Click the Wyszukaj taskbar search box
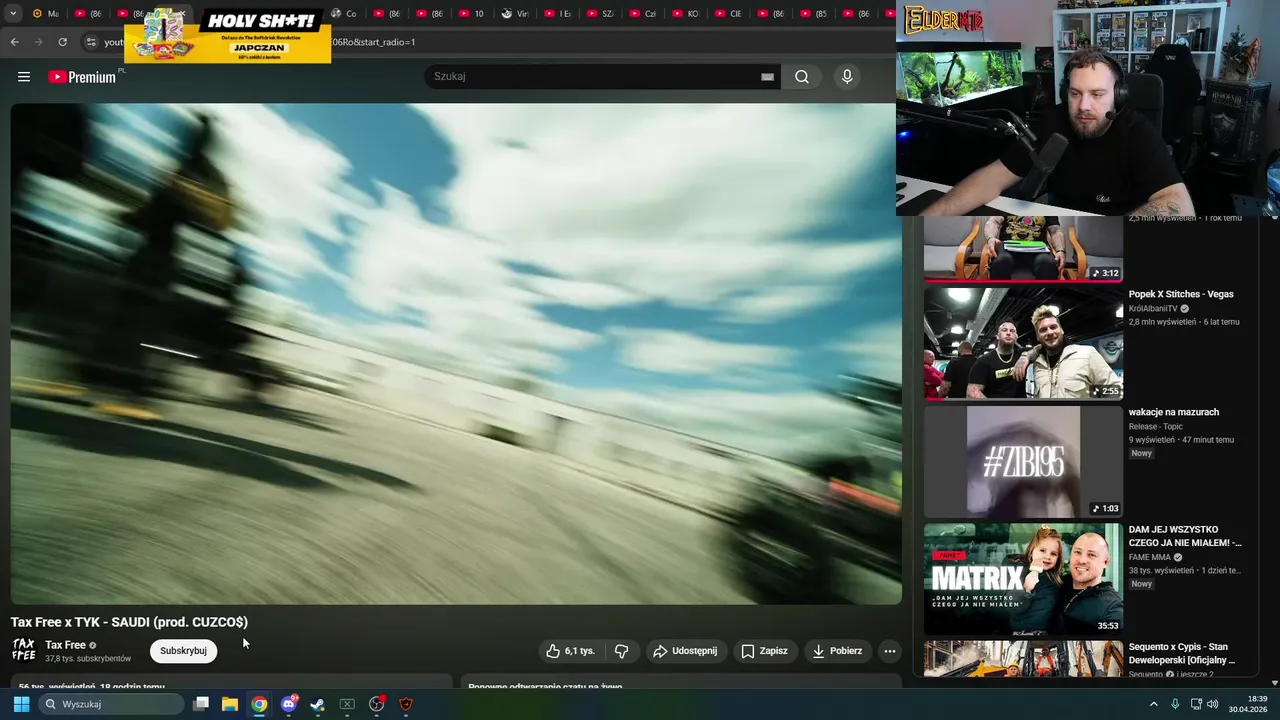1280x720 pixels. click(112, 704)
